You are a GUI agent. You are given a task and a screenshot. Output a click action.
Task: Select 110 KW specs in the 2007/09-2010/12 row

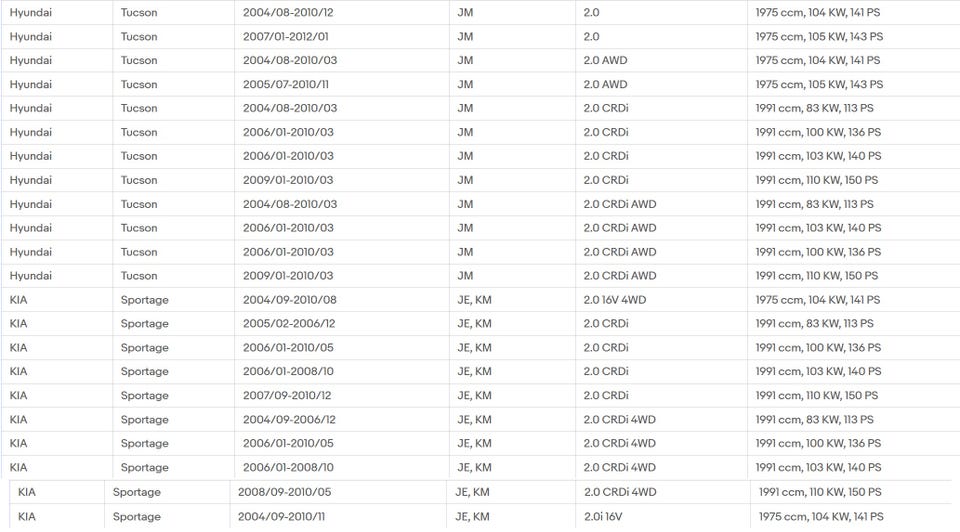coord(816,396)
